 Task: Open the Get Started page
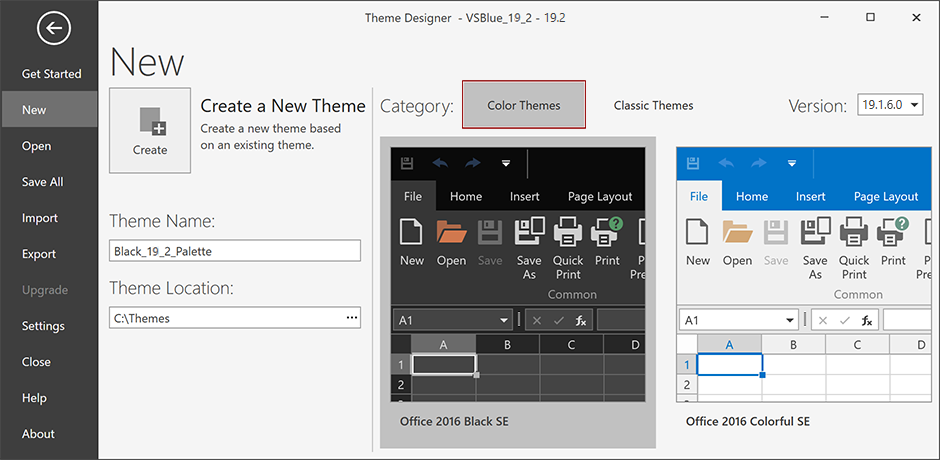pos(52,74)
